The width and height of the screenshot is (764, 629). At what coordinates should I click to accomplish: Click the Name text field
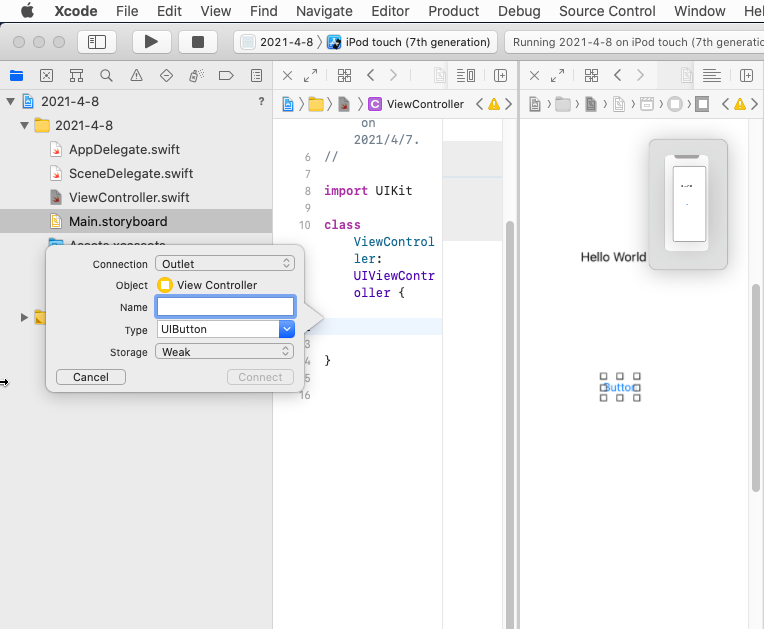(x=225, y=306)
